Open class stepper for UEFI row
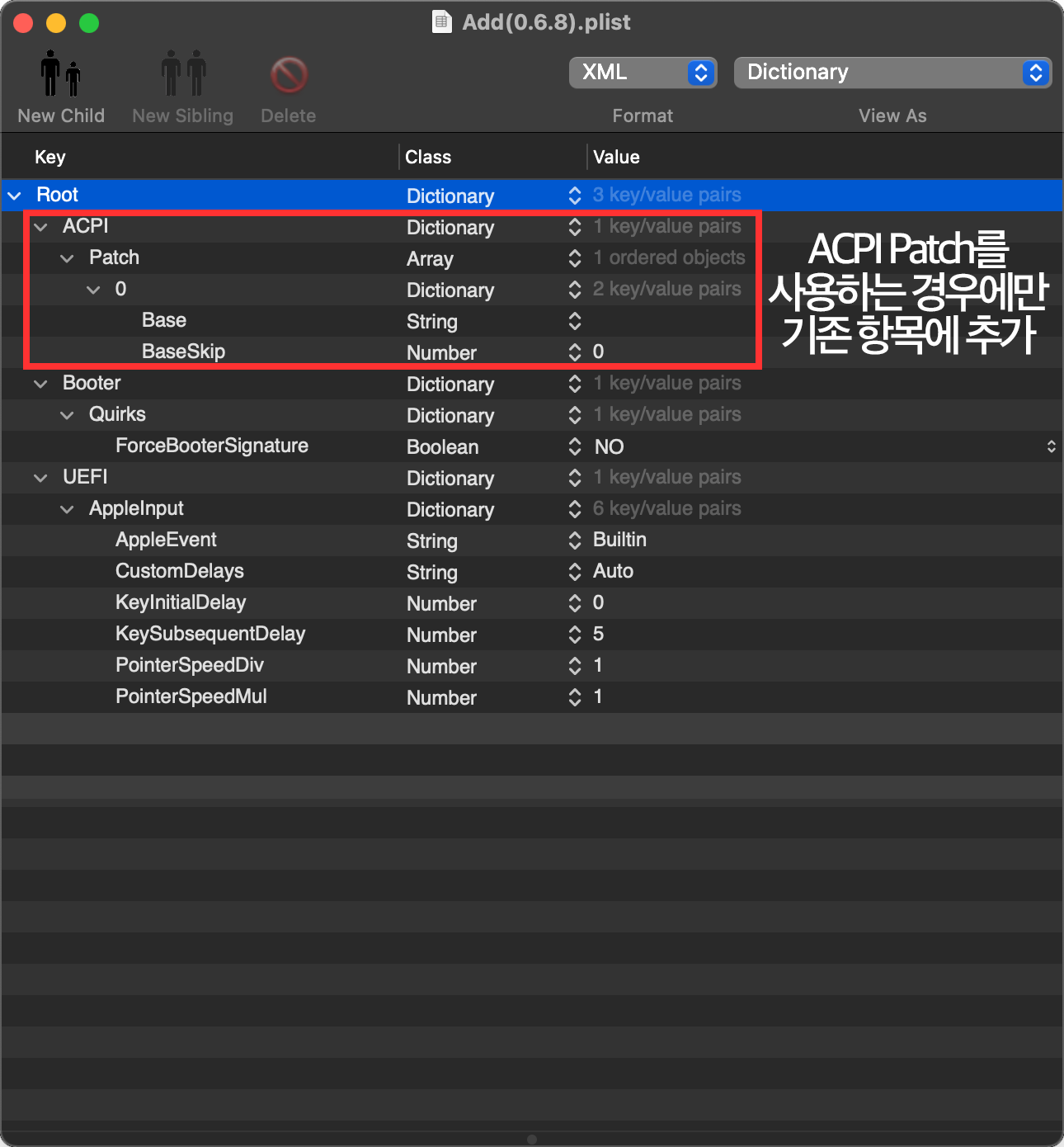 [575, 478]
